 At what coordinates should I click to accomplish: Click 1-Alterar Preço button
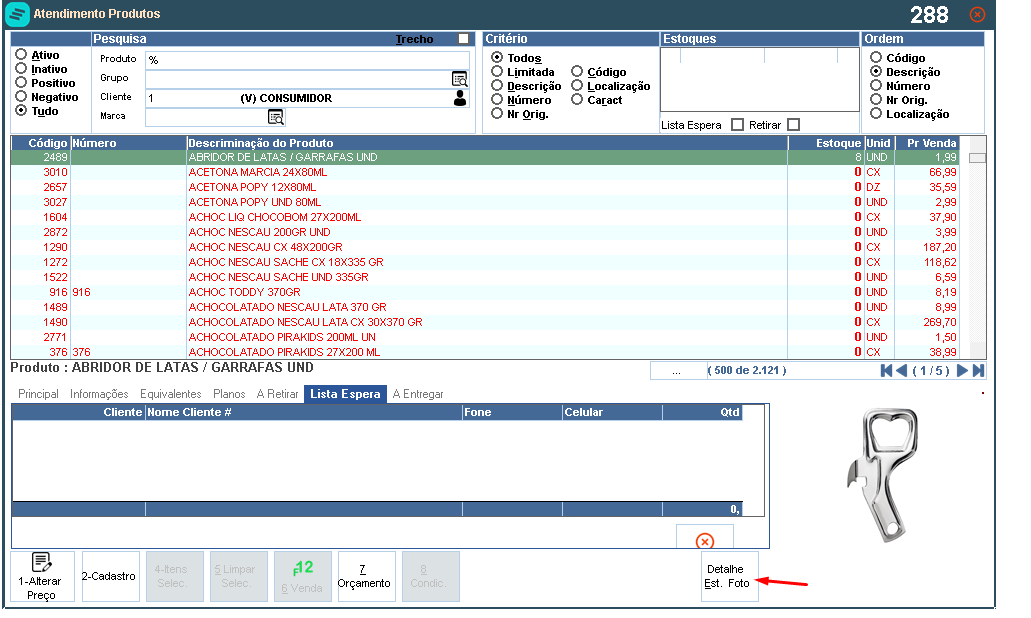[43, 577]
